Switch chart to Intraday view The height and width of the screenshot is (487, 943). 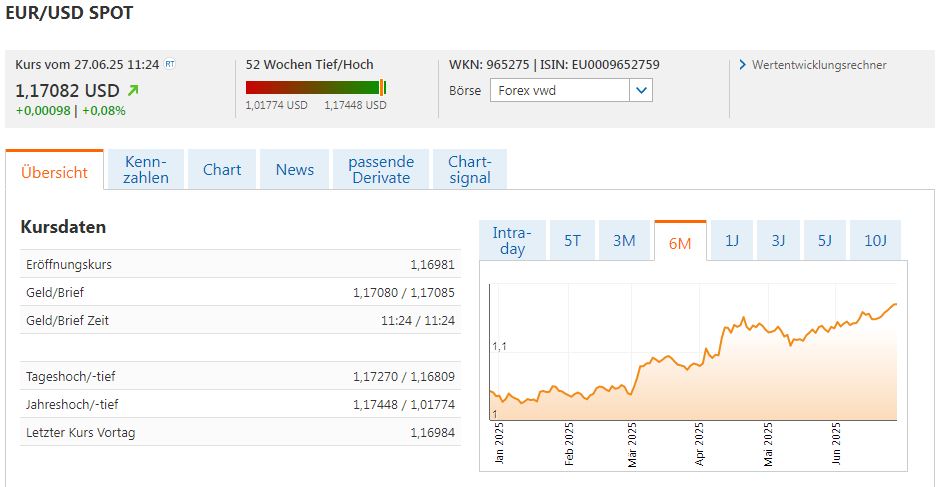pyautogui.click(x=512, y=241)
